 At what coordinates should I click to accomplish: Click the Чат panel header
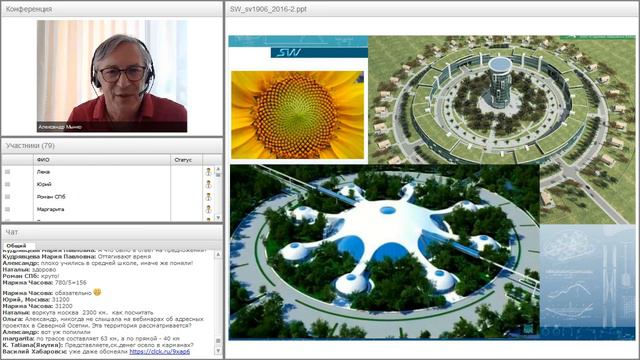point(112,232)
